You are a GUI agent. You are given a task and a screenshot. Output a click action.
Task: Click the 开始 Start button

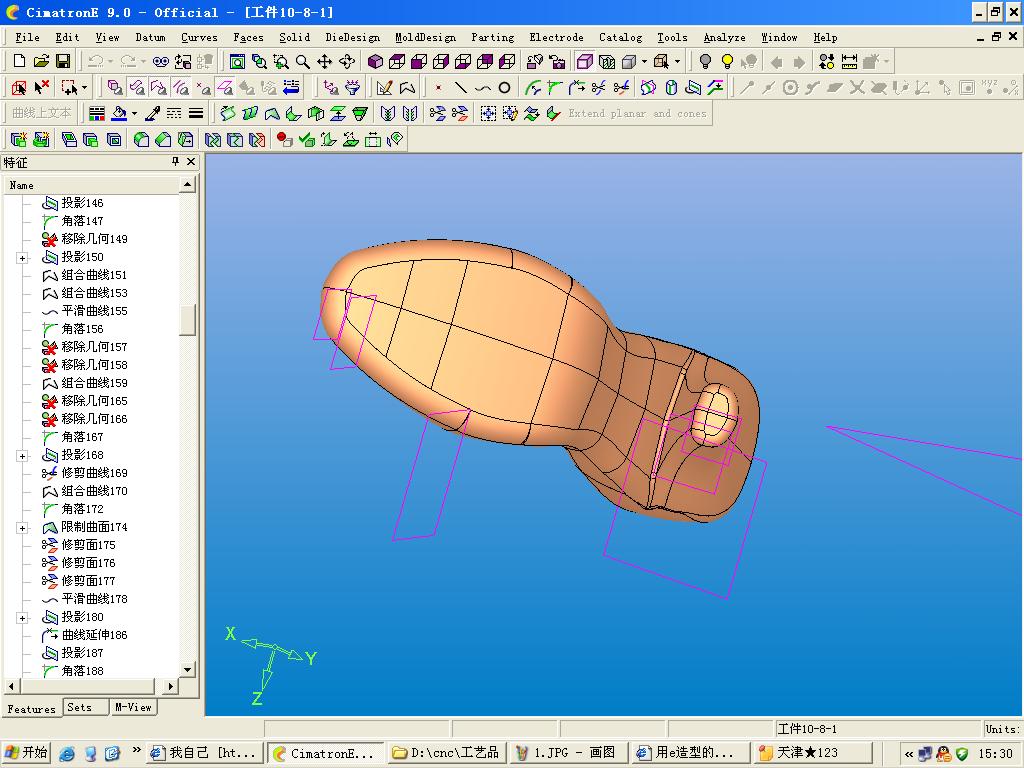26,753
